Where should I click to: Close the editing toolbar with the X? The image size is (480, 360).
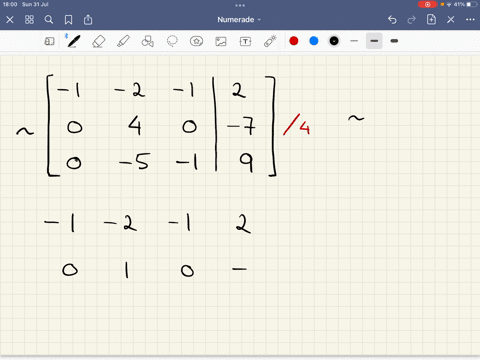pos(451,20)
